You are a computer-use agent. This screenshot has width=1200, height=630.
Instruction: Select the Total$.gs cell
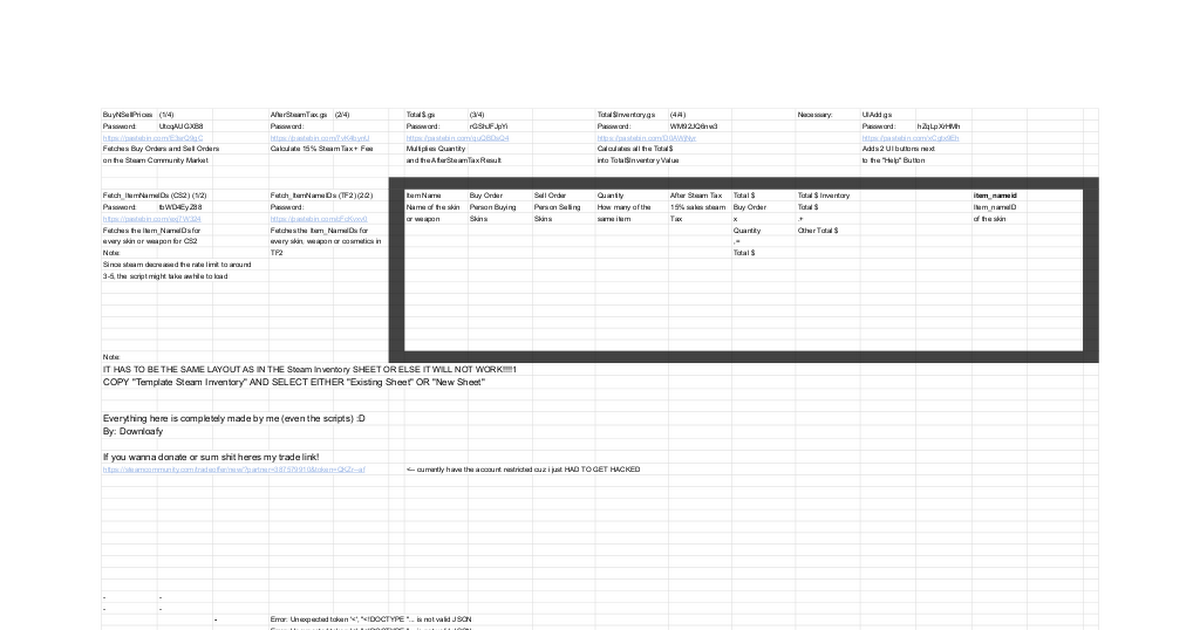coord(421,115)
